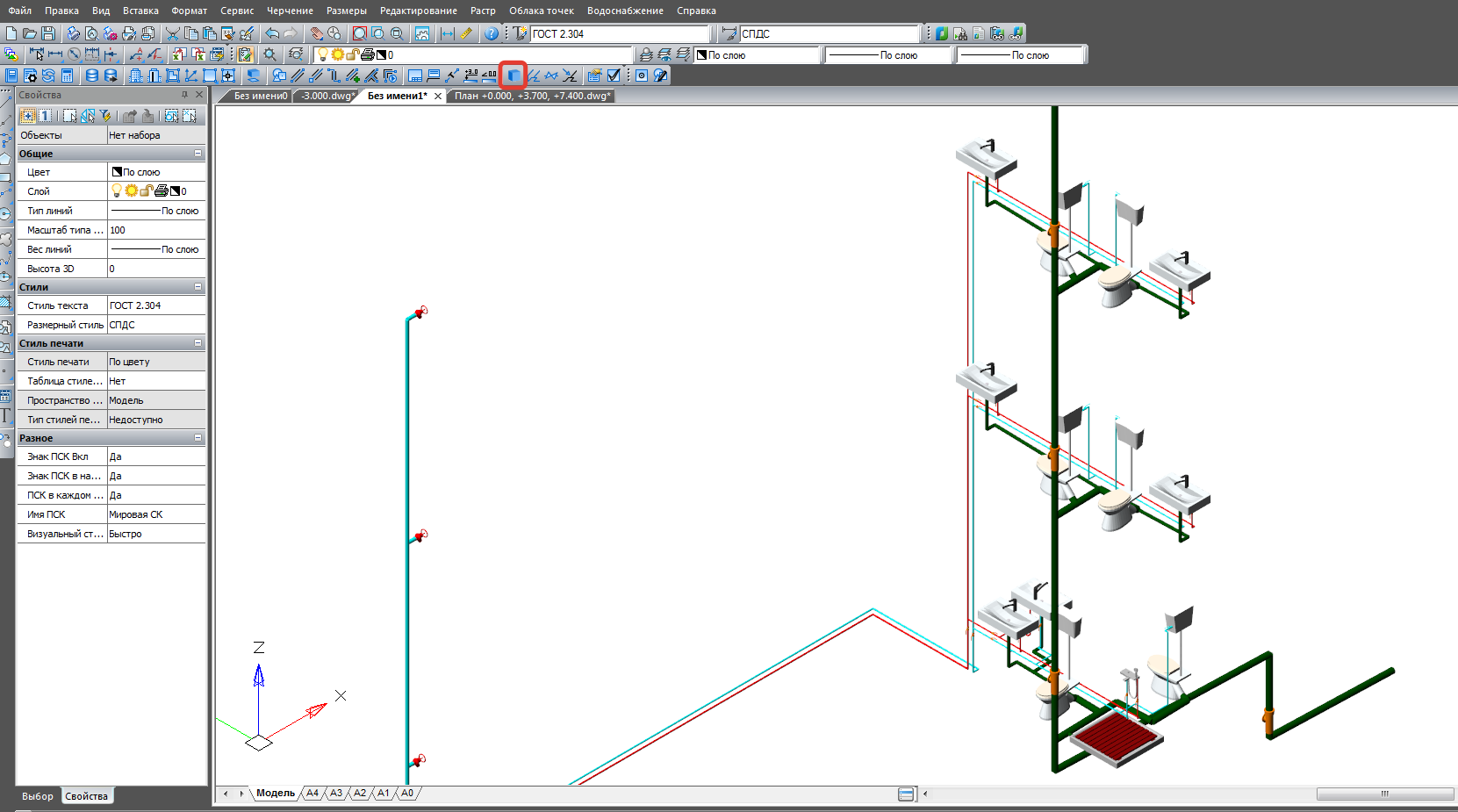This screenshot has height=812, width=1458.
Task: Open help with question mark icon
Action: pos(492,33)
